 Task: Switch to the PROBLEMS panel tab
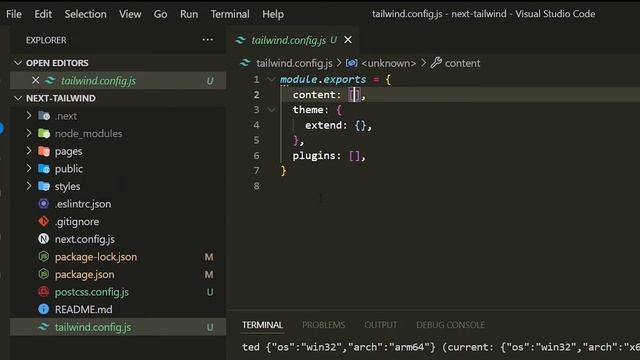click(x=324, y=325)
